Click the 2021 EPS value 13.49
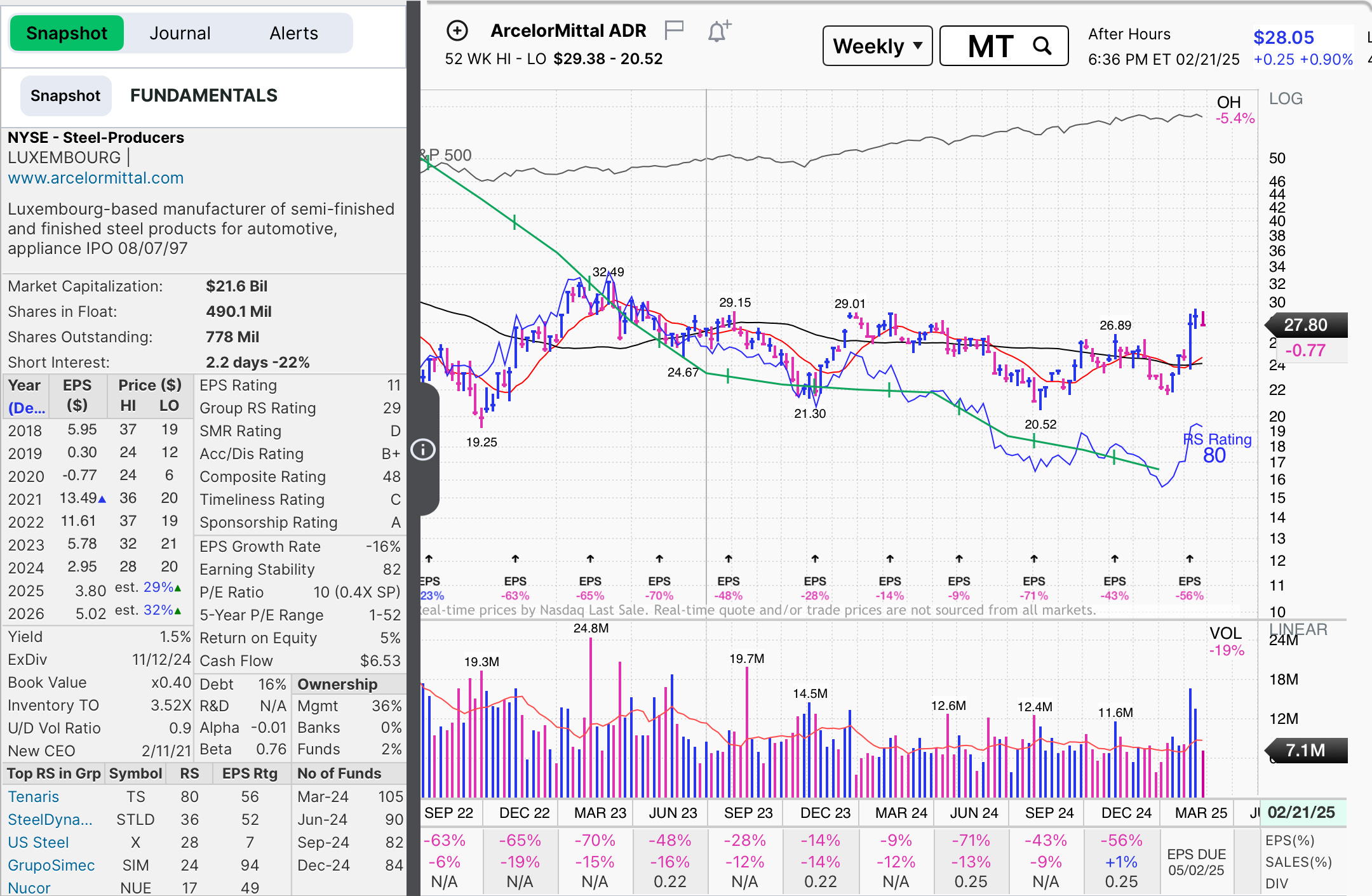Screen dimensions: 1372x896 pyautogui.click(x=78, y=498)
